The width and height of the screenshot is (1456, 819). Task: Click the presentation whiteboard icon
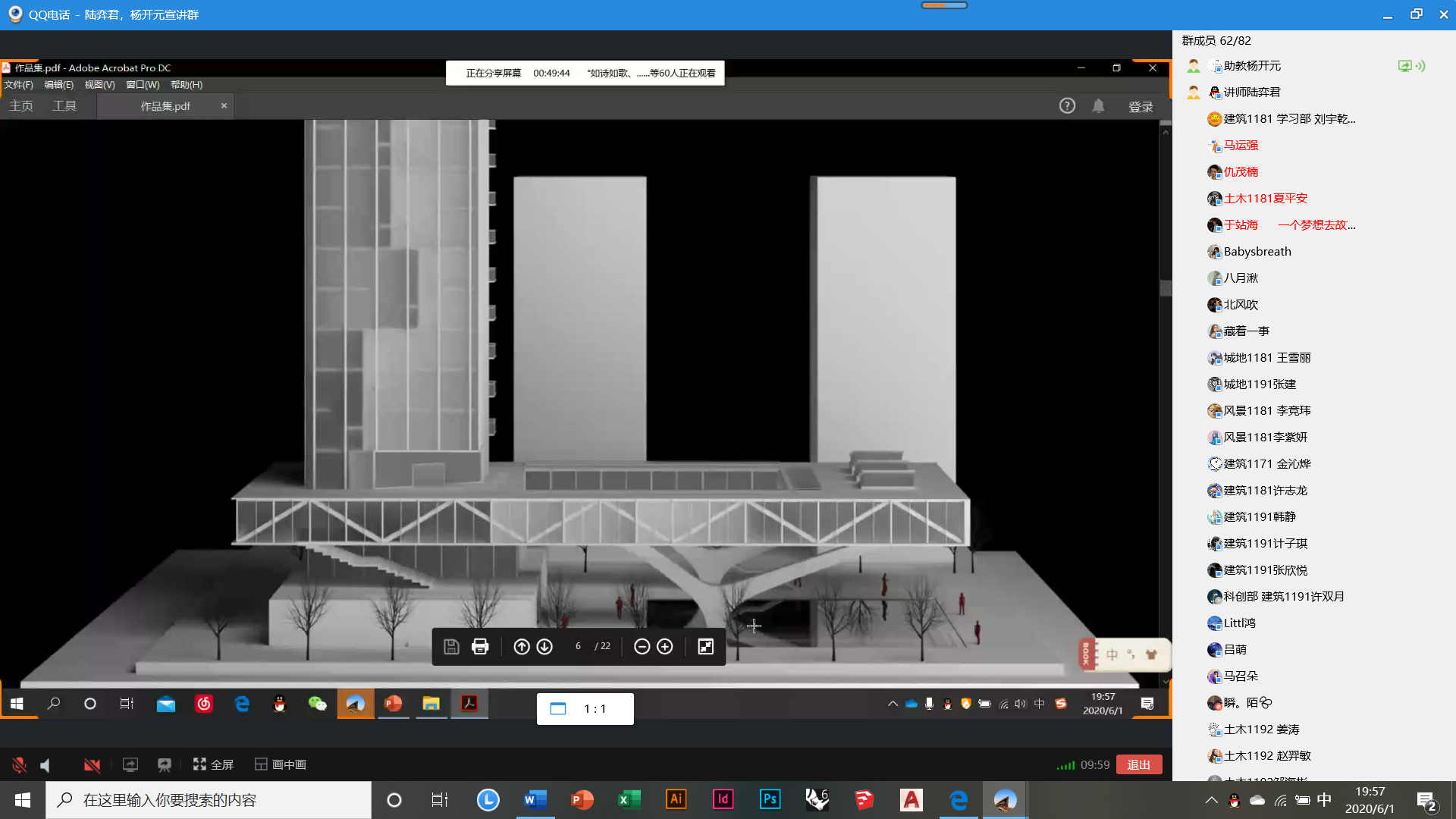coord(165,765)
